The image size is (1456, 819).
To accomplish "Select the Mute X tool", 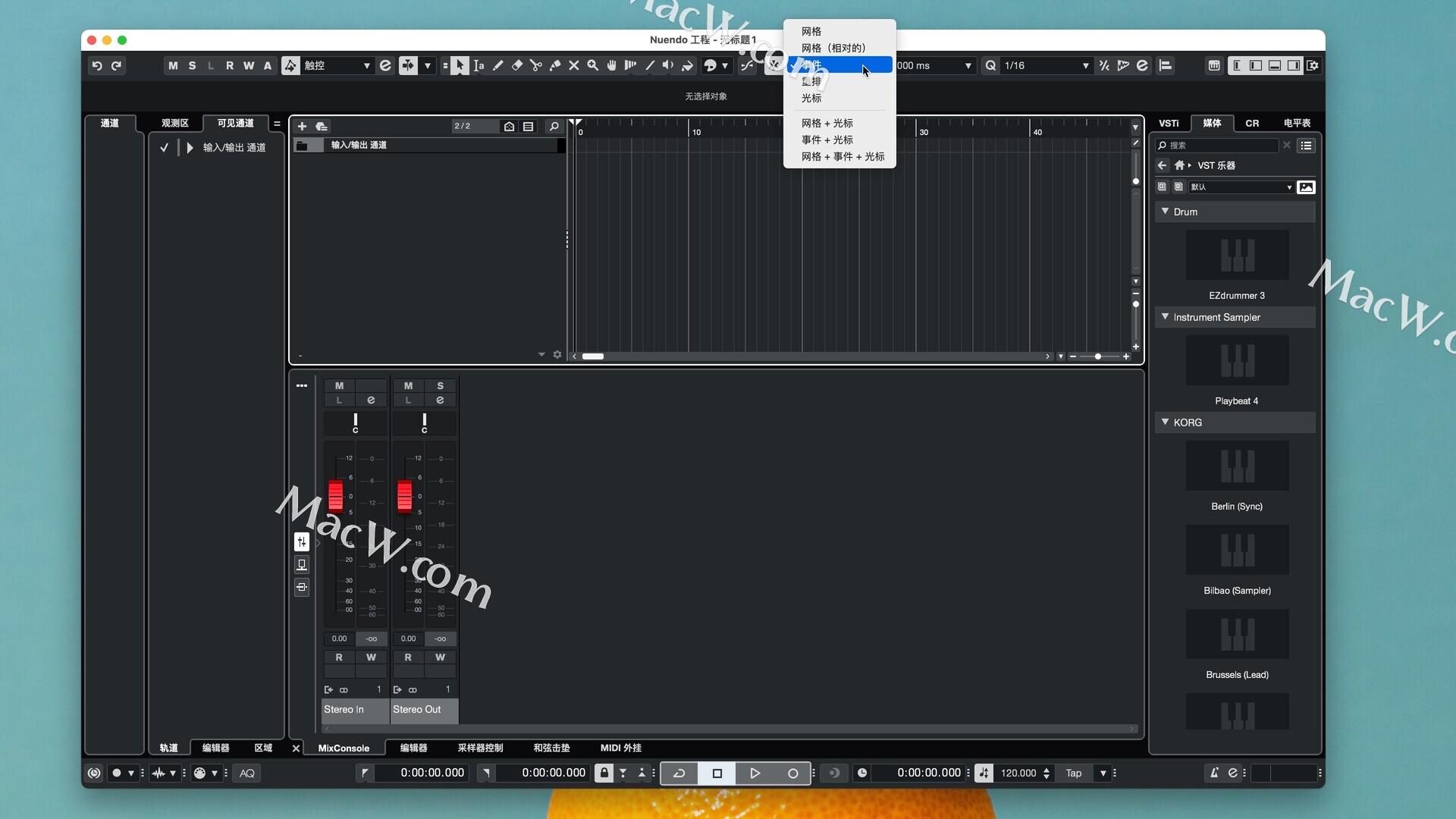I will pos(573,66).
